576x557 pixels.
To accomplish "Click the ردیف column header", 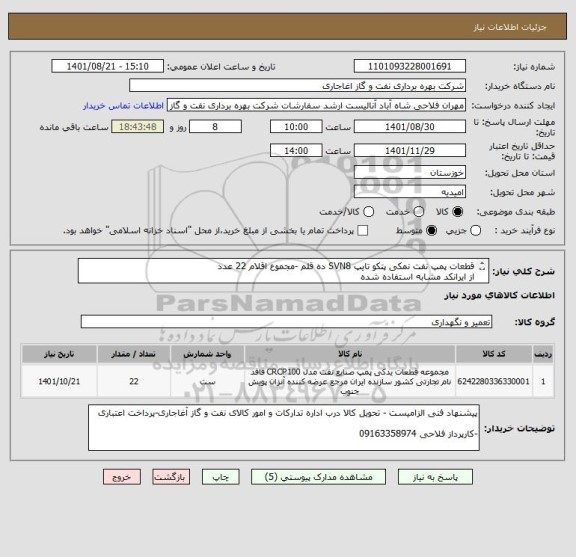I will (543, 354).
